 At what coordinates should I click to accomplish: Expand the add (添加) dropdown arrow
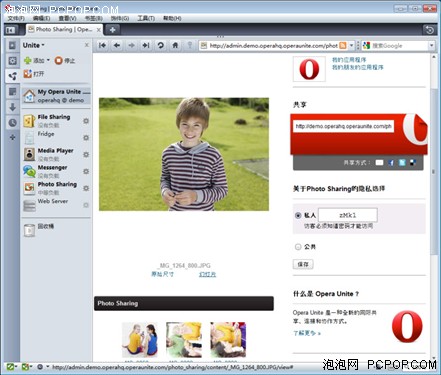point(48,60)
